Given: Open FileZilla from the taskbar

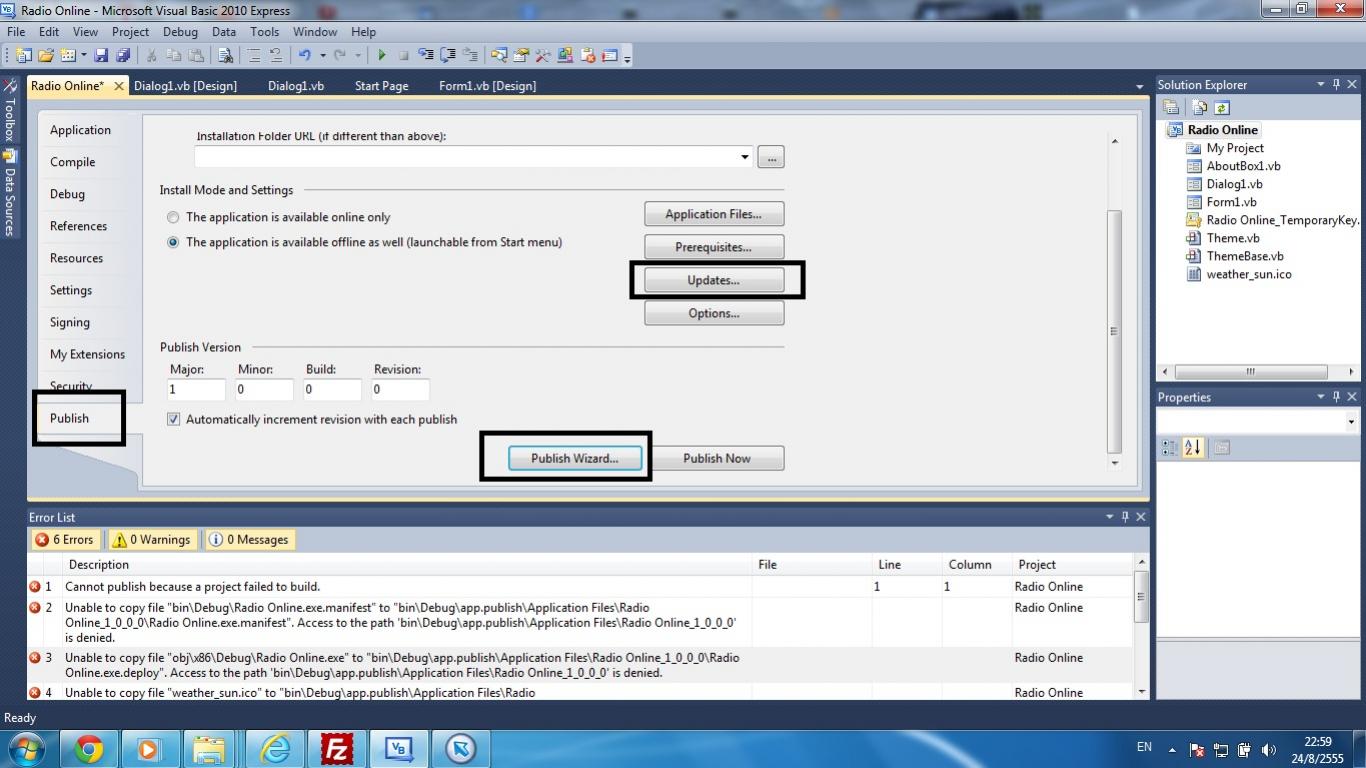Looking at the screenshot, I should 338,748.
